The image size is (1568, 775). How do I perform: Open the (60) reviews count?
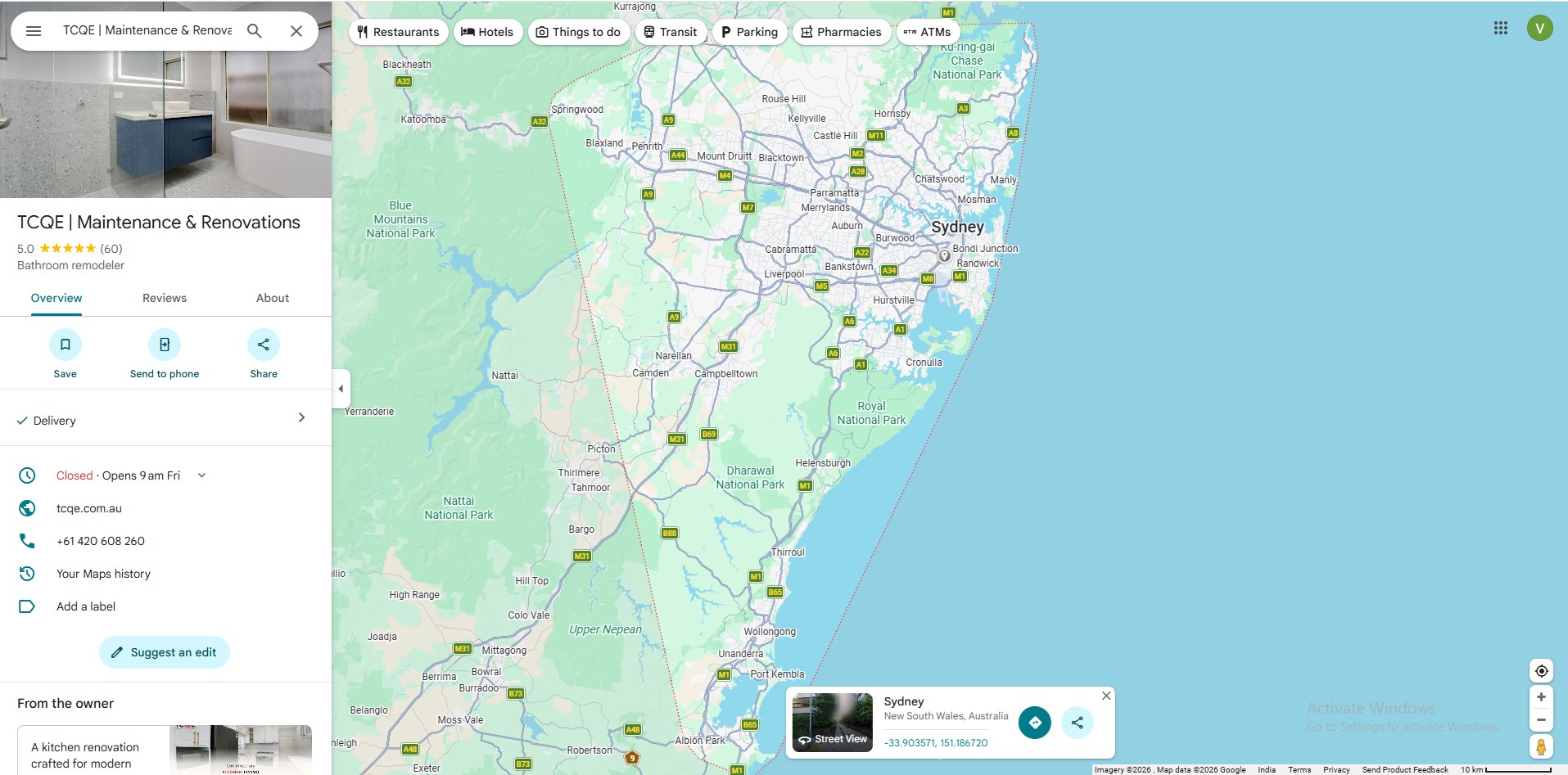pyautogui.click(x=111, y=249)
